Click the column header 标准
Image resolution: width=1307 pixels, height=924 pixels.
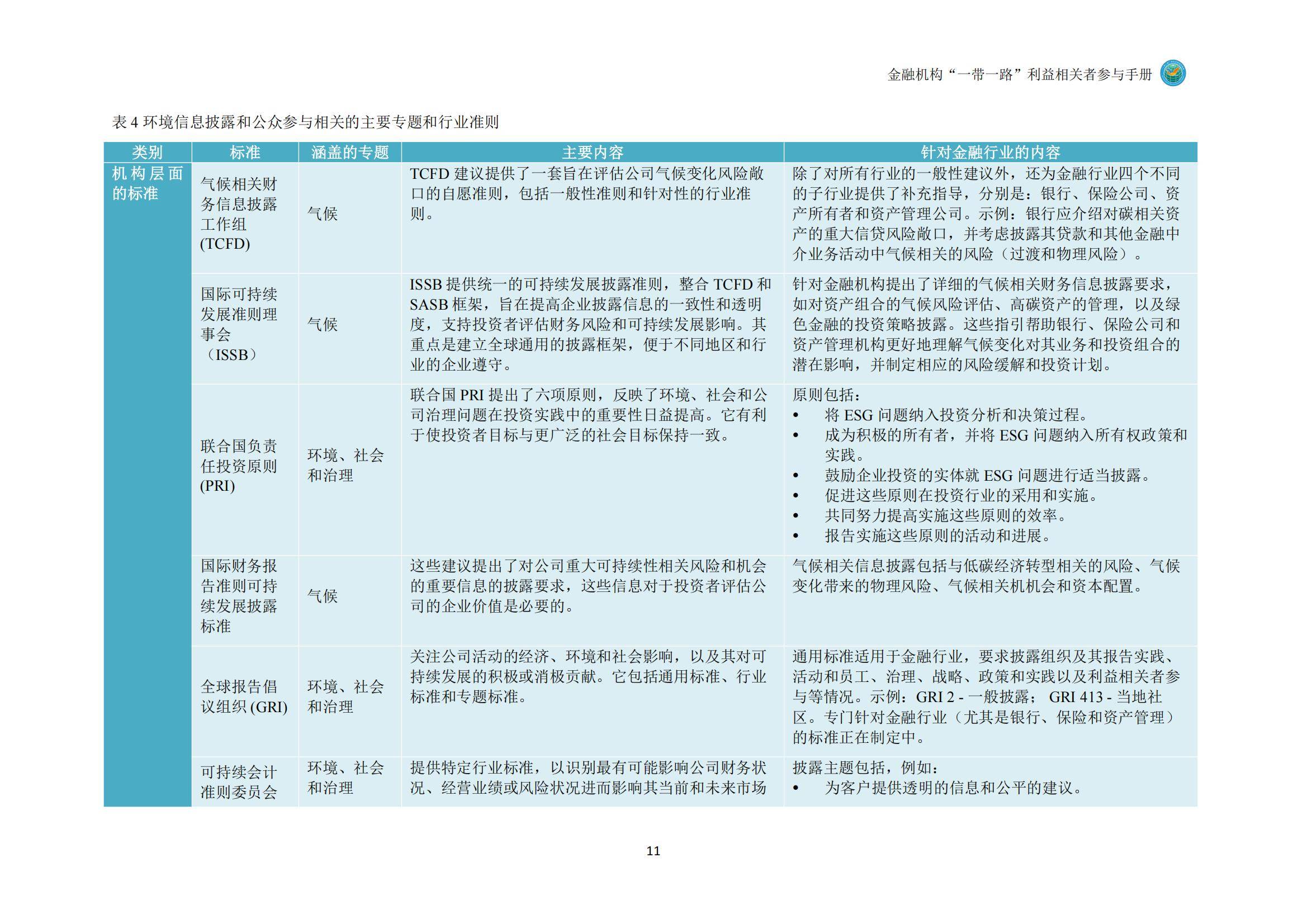coord(245,153)
